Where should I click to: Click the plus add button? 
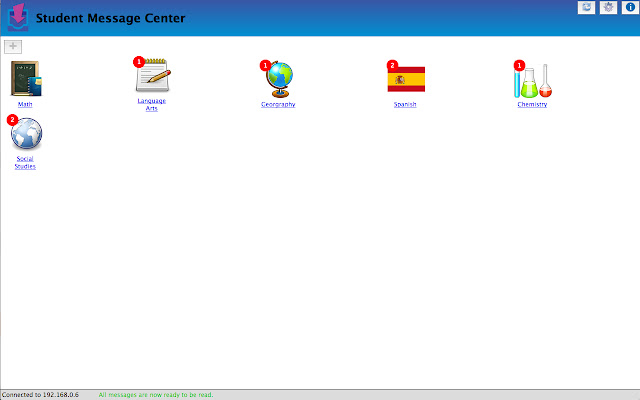tap(13, 47)
